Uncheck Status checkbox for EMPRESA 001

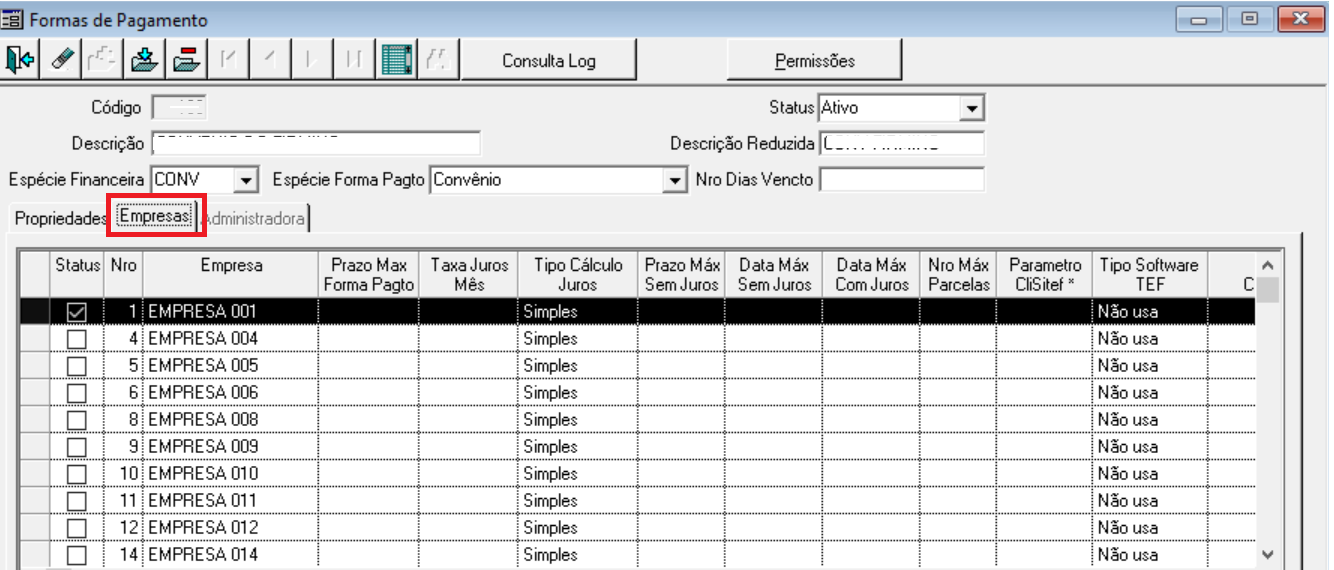tap(76, 313)
